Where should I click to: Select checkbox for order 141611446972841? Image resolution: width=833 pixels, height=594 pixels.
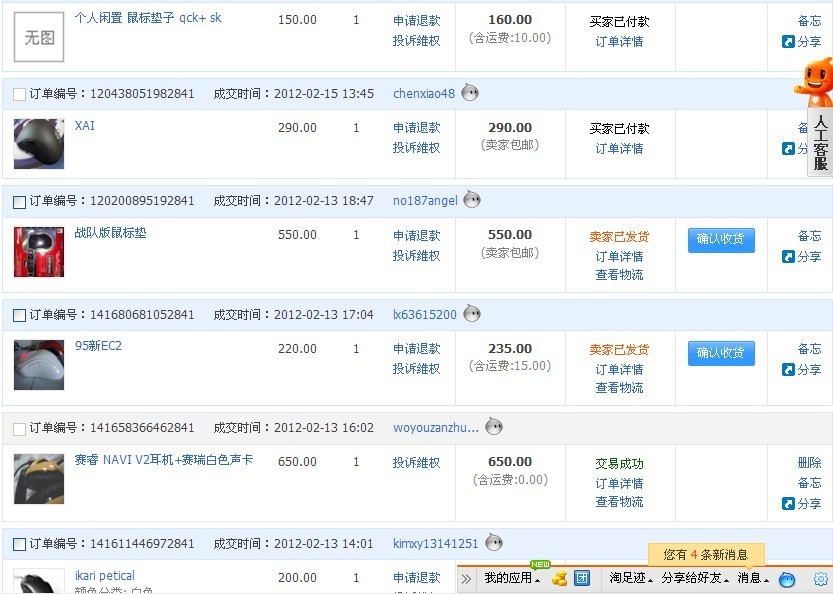point(19,545)
